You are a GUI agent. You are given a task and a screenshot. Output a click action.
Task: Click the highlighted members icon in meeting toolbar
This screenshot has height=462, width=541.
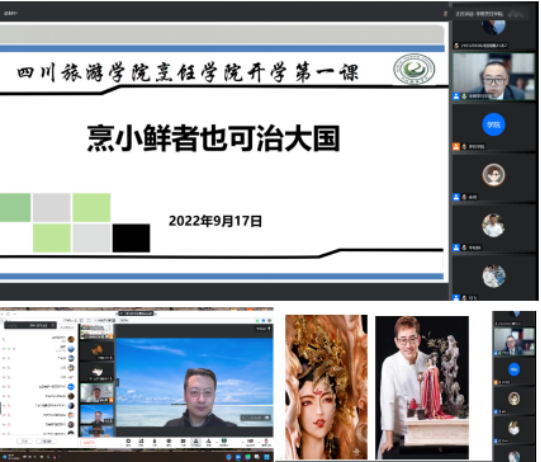click(195, 443)
